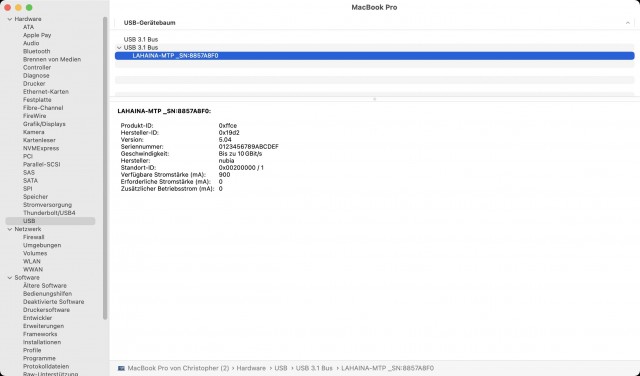Collapse the Hardware category in sidebar

(x=10, y=19)
